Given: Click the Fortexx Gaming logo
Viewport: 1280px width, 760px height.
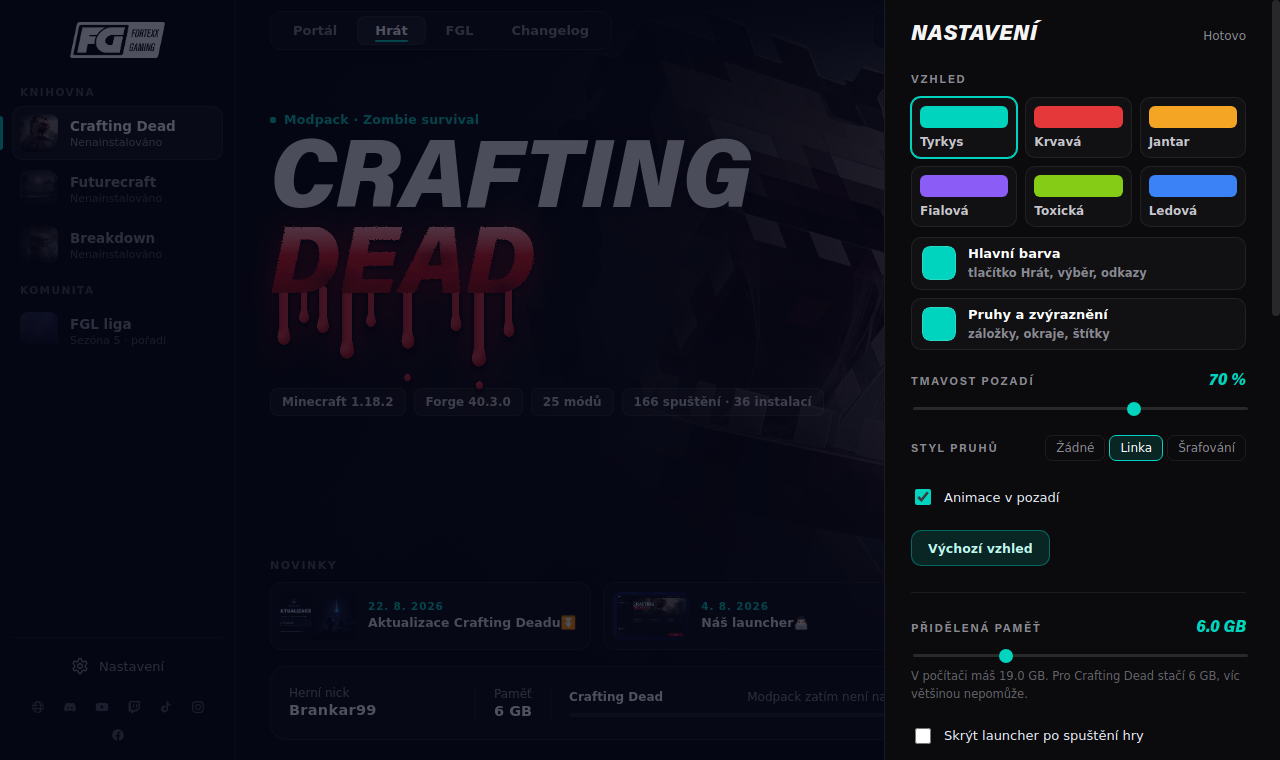Looking at the screenshot, I should (118, 40).
